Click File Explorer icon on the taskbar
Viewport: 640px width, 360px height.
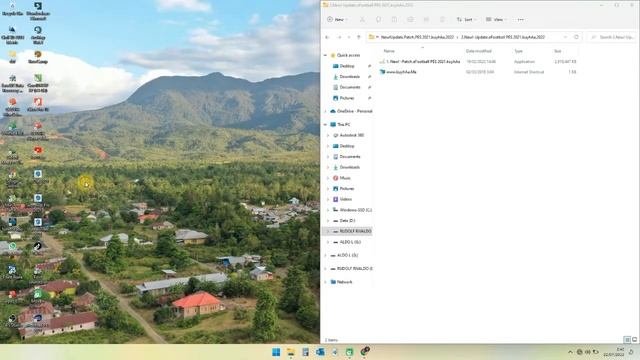(291, 352)
